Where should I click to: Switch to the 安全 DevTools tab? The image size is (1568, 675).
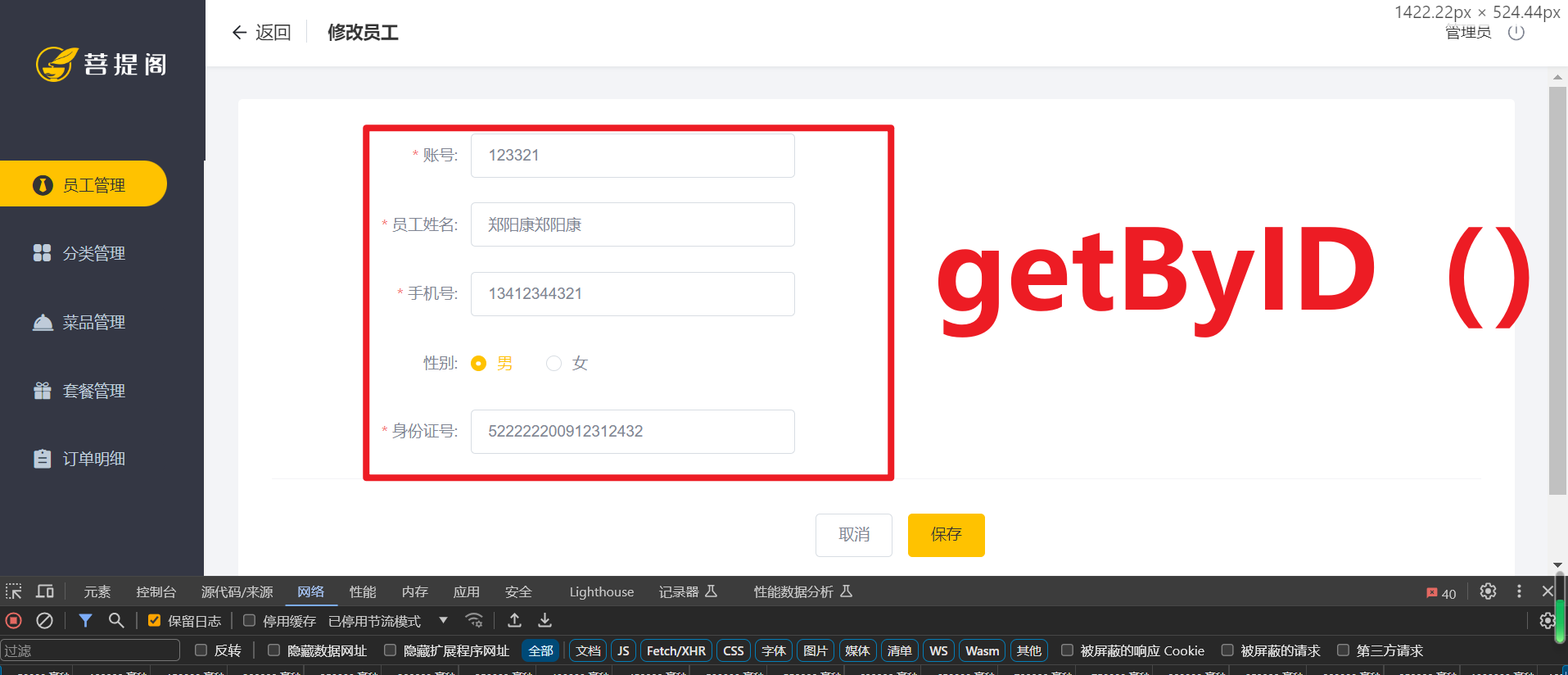tap(518, 591)
